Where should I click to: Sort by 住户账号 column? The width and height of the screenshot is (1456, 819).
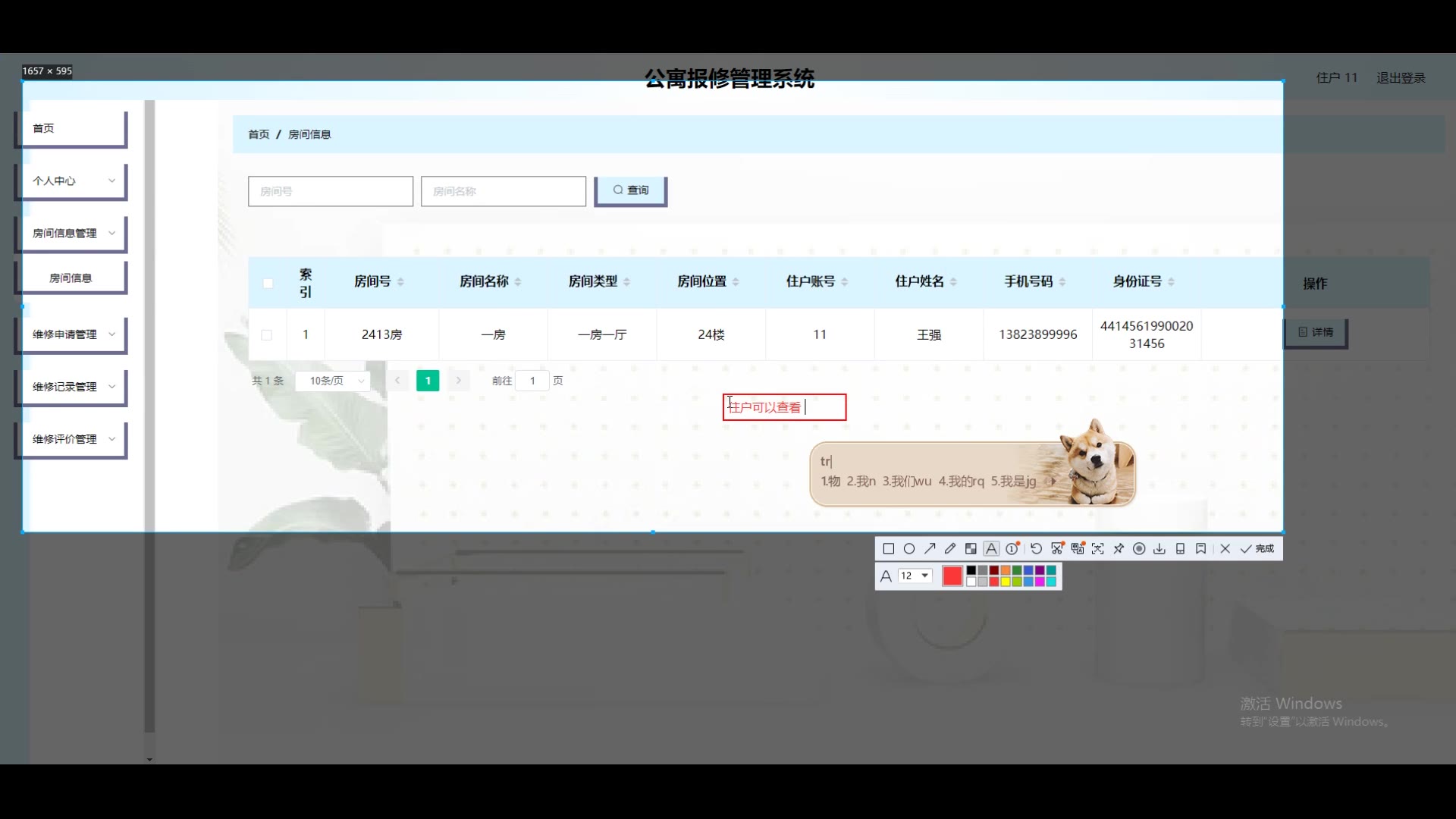(844, 282)
